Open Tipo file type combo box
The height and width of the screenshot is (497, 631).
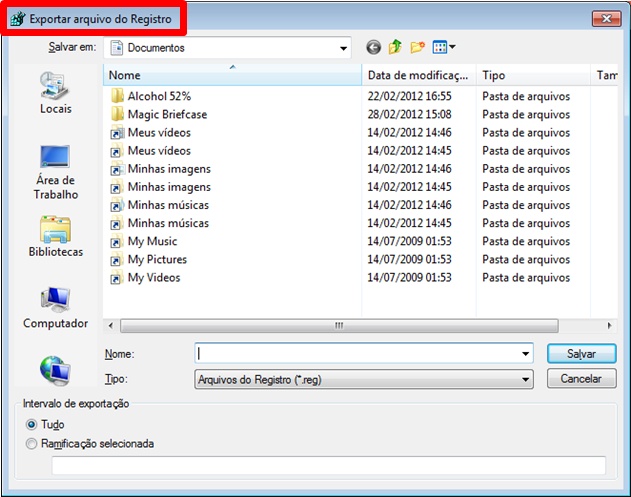(x=364, y=379)
